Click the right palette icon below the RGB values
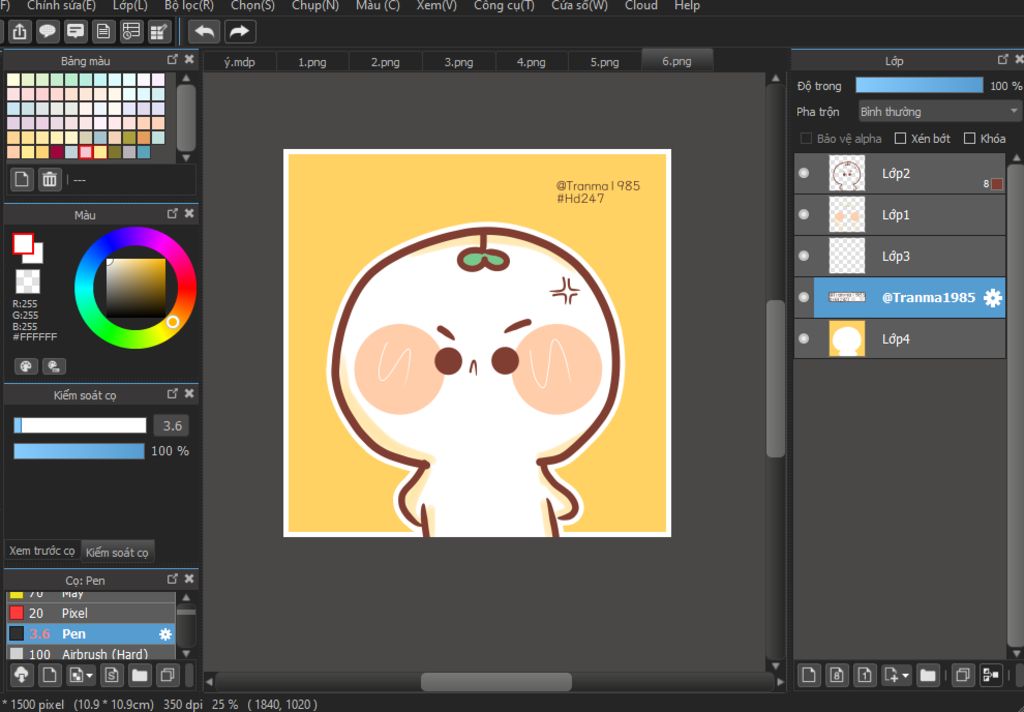Viewport: 1024px width, 712px height. click(54, 366)
